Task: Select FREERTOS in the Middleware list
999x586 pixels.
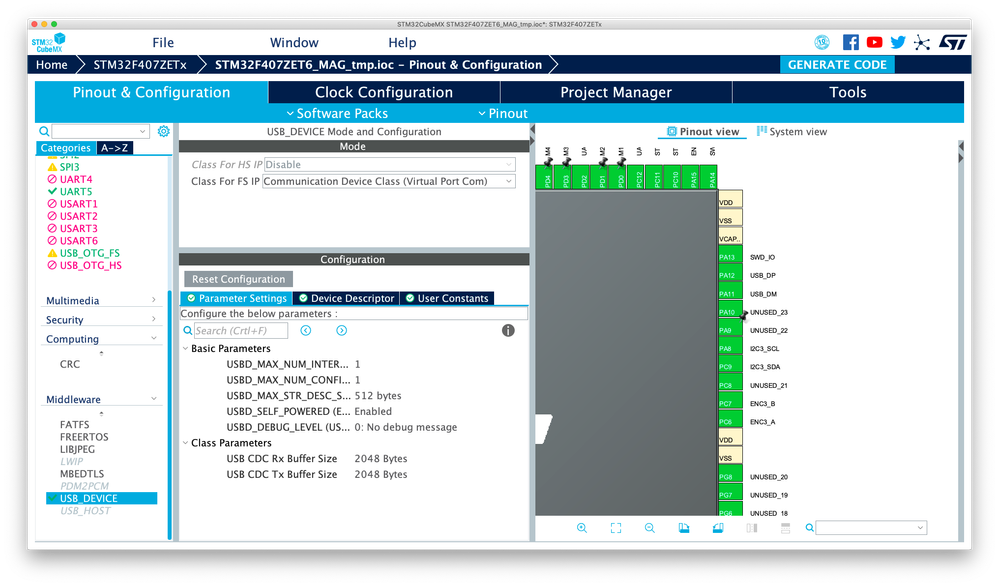Action: pyautogui.click(x=84, y=437)
